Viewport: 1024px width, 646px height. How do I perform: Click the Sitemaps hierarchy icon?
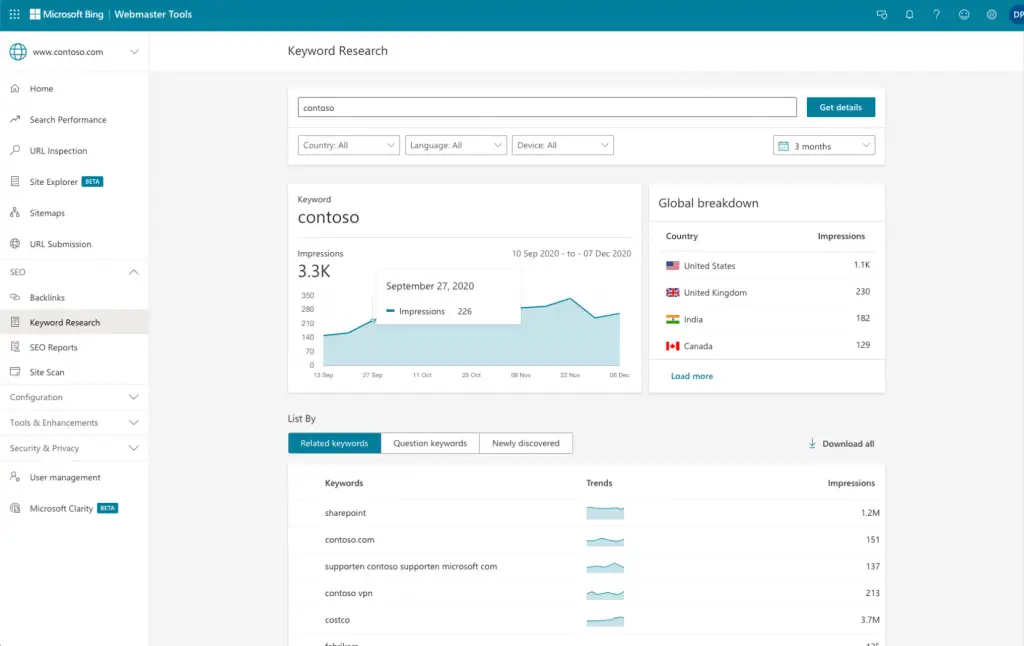(x=15, y=212)
